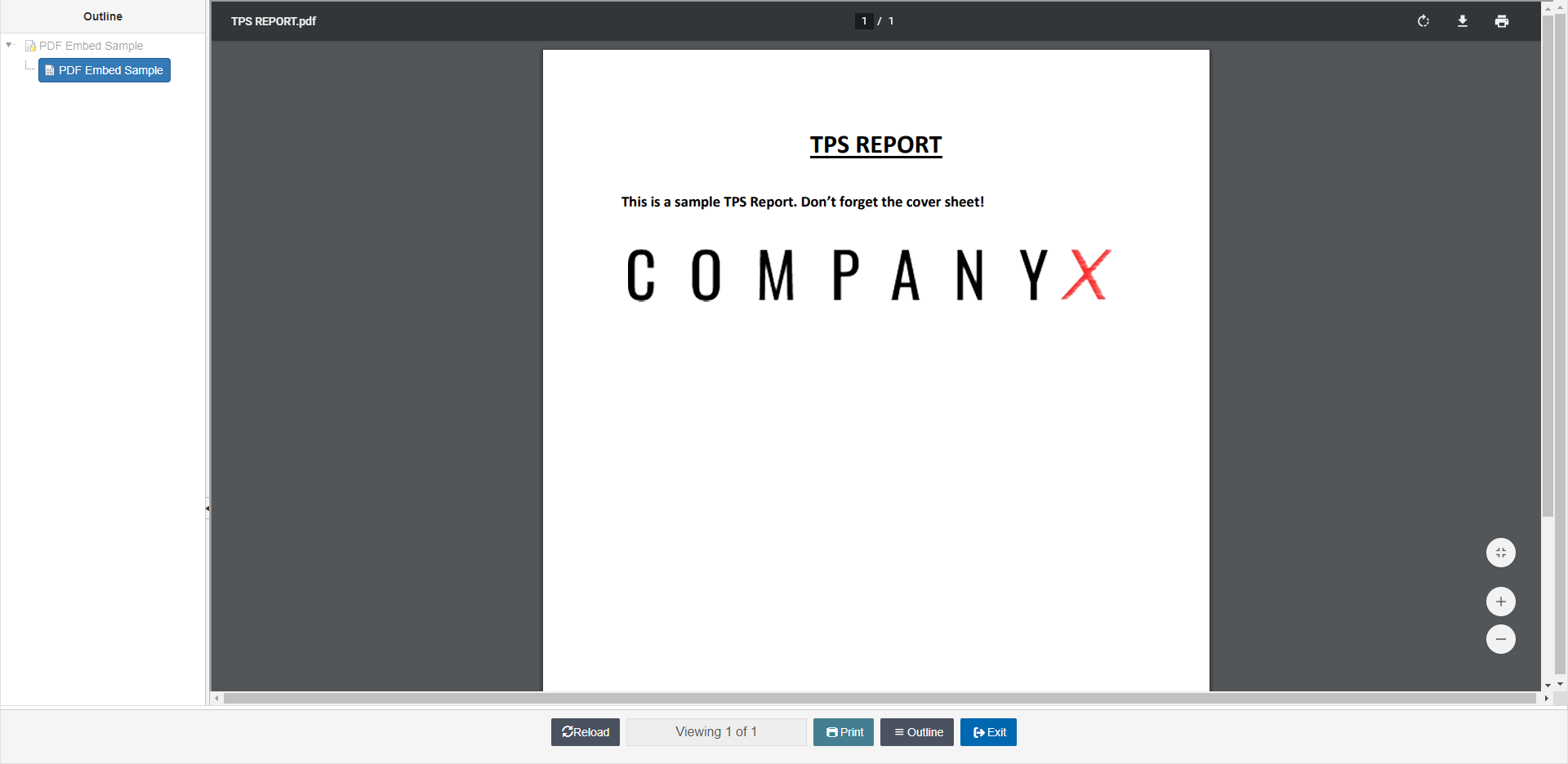1568x764 pixels.
Task: Click the PDF viewer vertical scrollbar
Action: click(x=1548, y=265)
